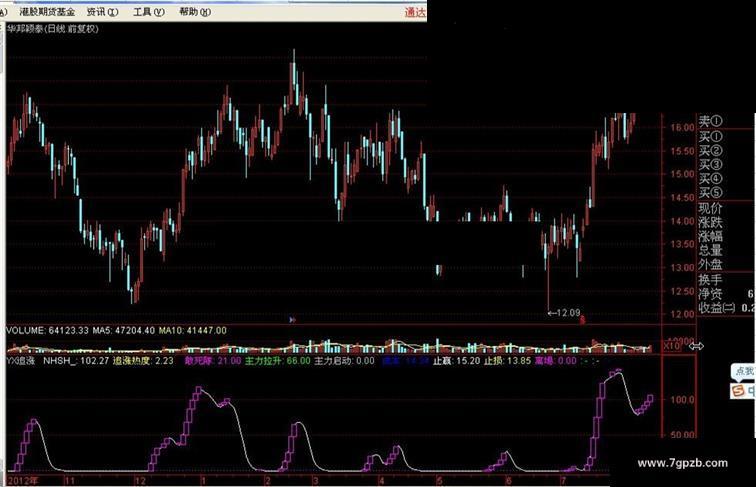Open the 帮助(H) menu
The width and height of the screenshot is (756, 487).
195,12
